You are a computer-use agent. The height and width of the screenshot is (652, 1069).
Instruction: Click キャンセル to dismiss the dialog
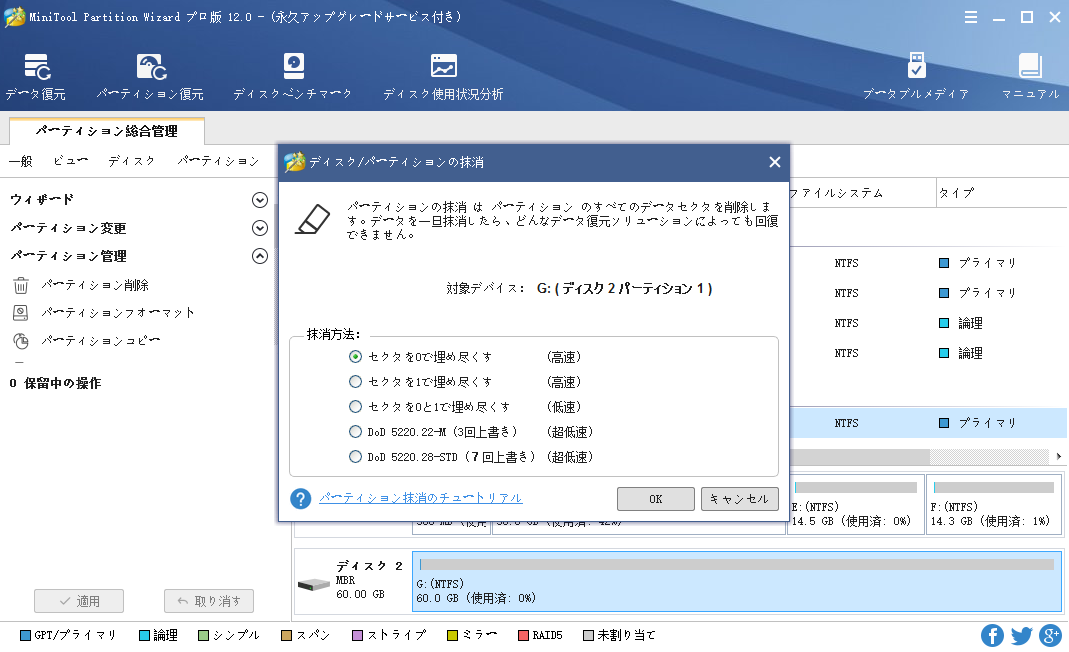739,499
